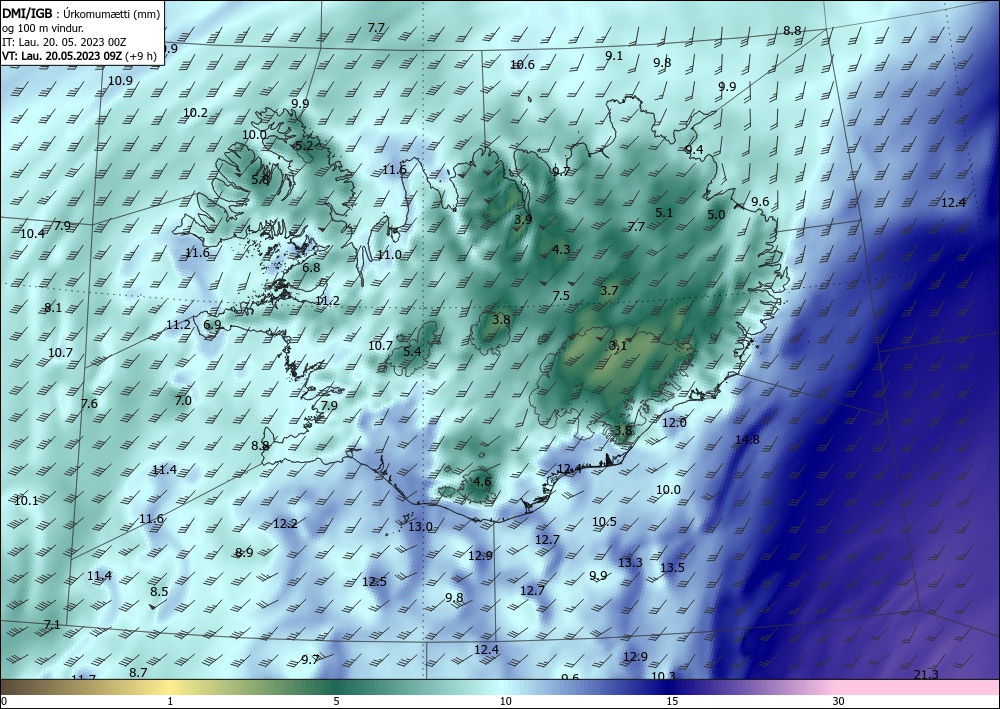Click the map value 3.9
The image size is (1000, 709).
click(x=523, y=219)
